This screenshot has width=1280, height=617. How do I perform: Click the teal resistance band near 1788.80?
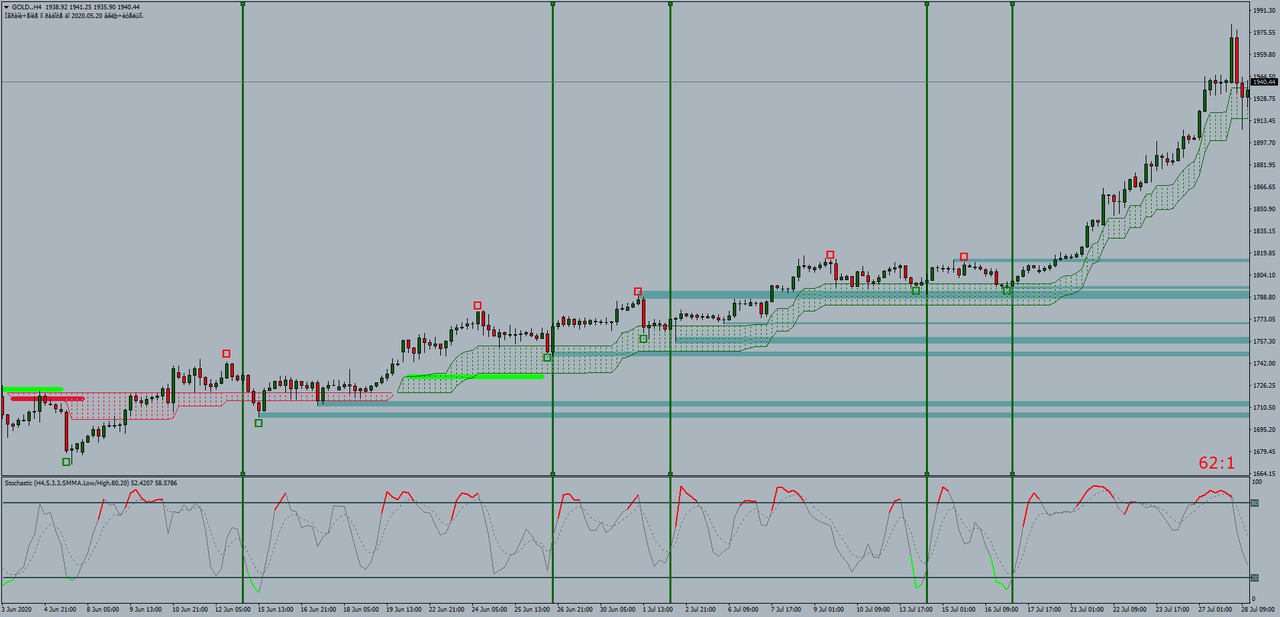click(x=1100, y=296)
